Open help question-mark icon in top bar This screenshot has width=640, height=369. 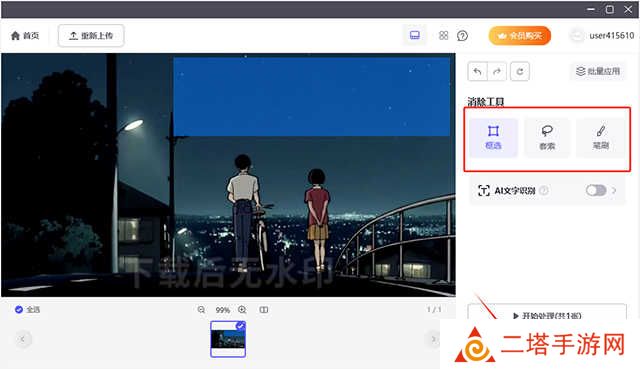462,36
